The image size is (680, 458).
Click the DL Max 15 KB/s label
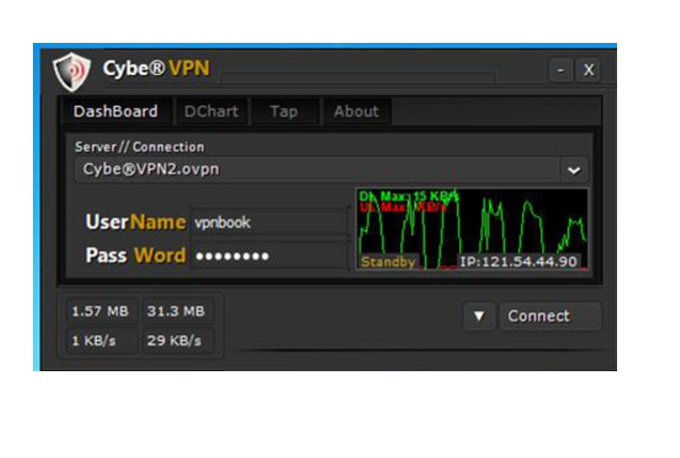(409, 196)
